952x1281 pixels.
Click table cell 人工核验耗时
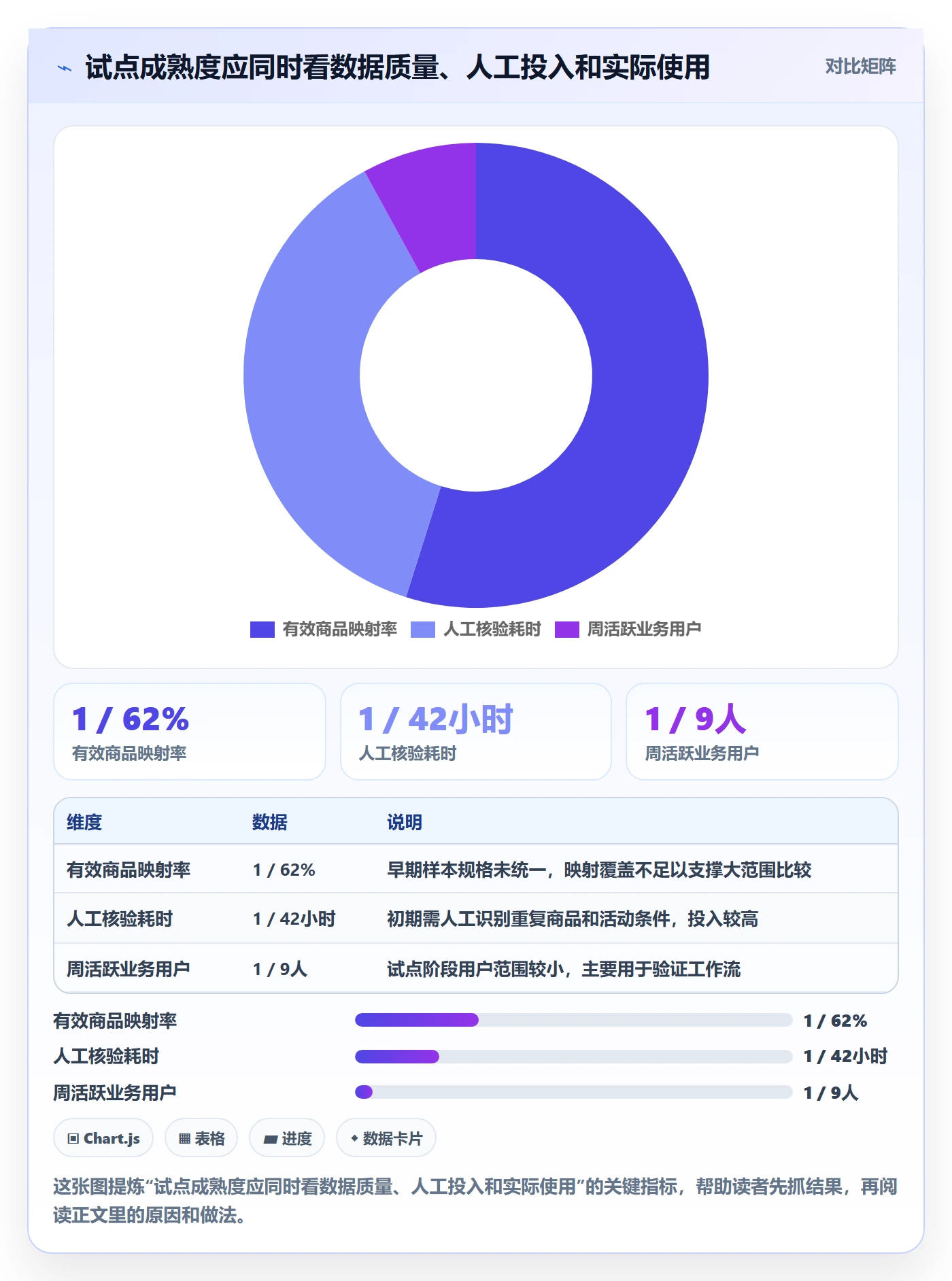[120, 919]
